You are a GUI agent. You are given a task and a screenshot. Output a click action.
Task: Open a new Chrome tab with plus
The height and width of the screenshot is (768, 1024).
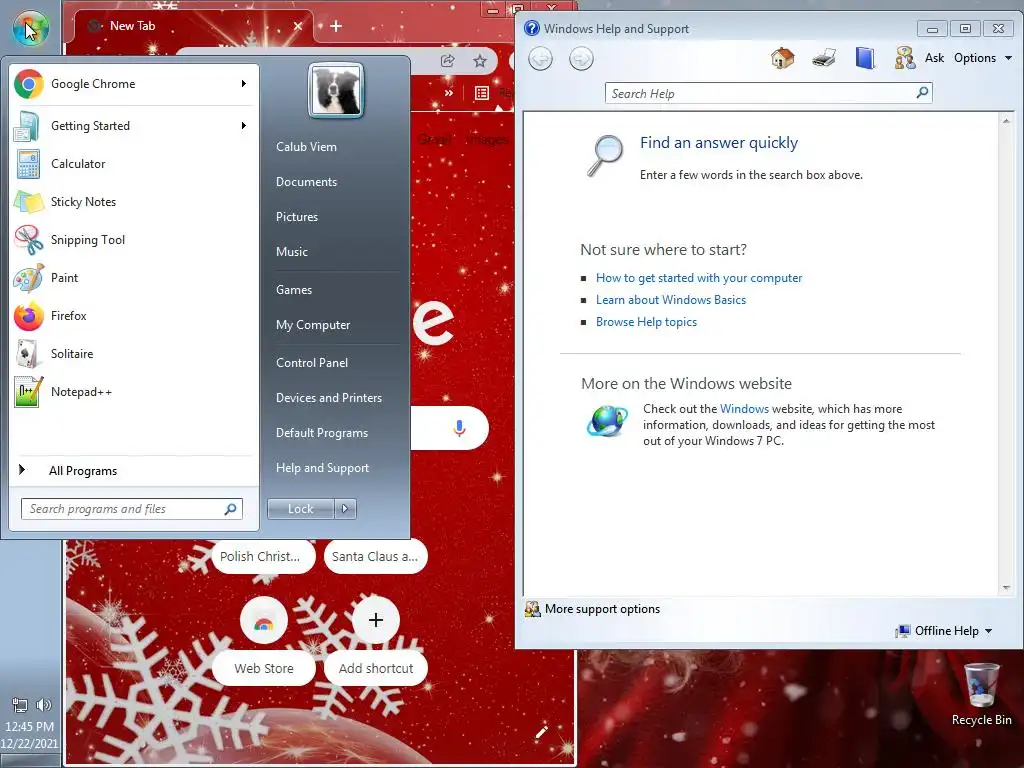(336, 26)
